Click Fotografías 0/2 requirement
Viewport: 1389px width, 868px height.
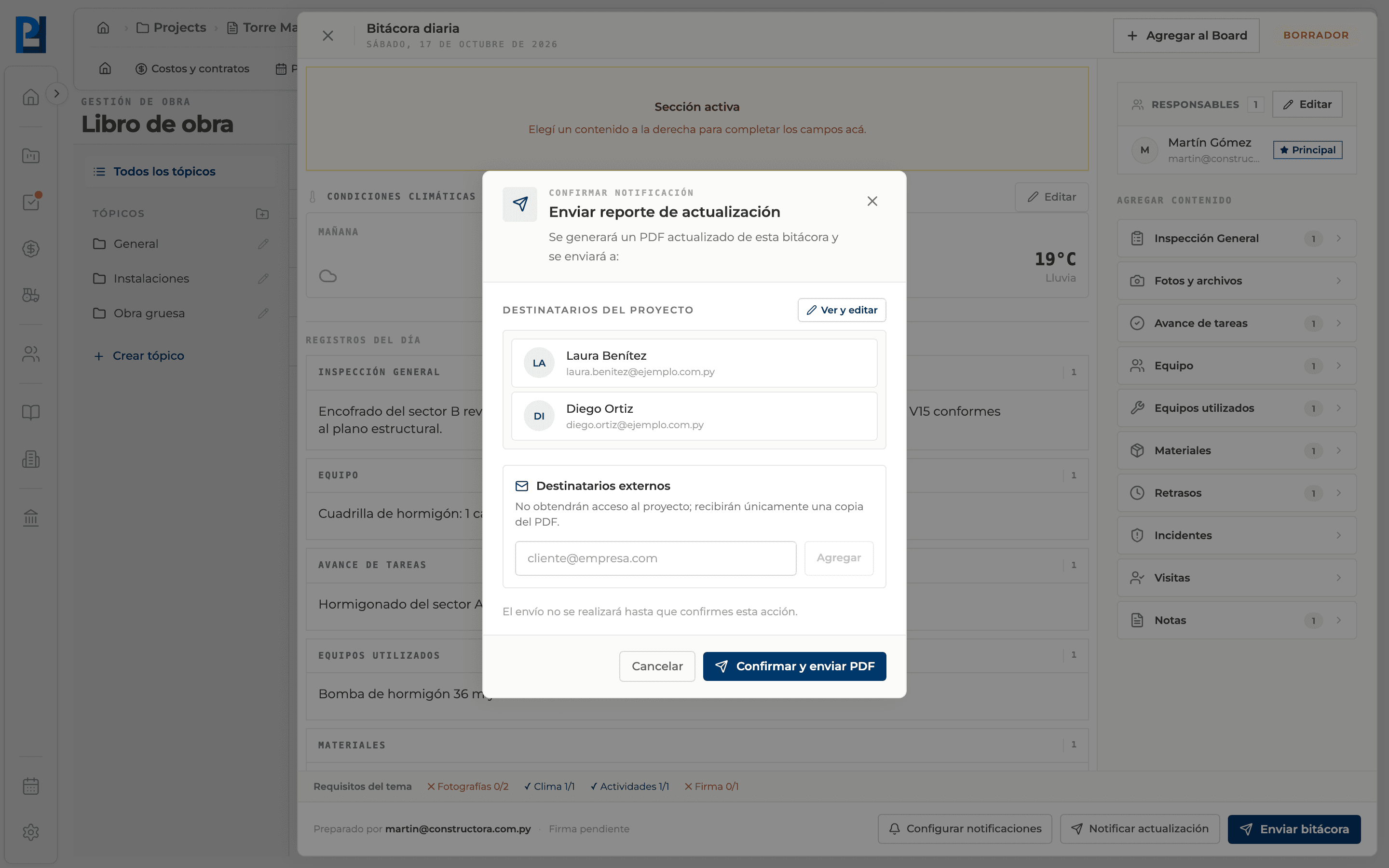(468, 787)
